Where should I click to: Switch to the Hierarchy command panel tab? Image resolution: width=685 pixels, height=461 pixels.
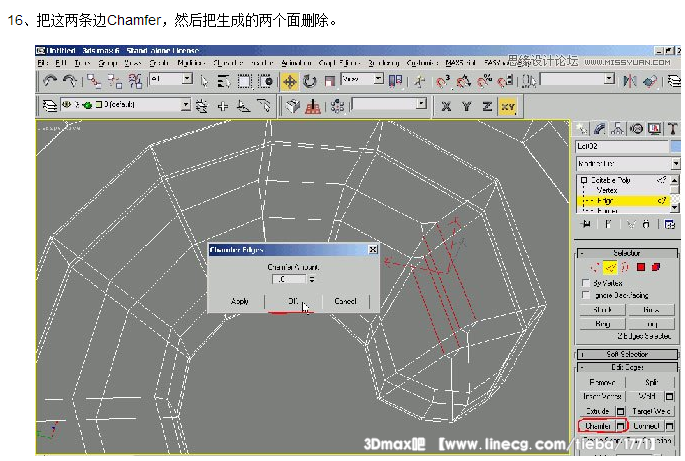tap(618, 128)
